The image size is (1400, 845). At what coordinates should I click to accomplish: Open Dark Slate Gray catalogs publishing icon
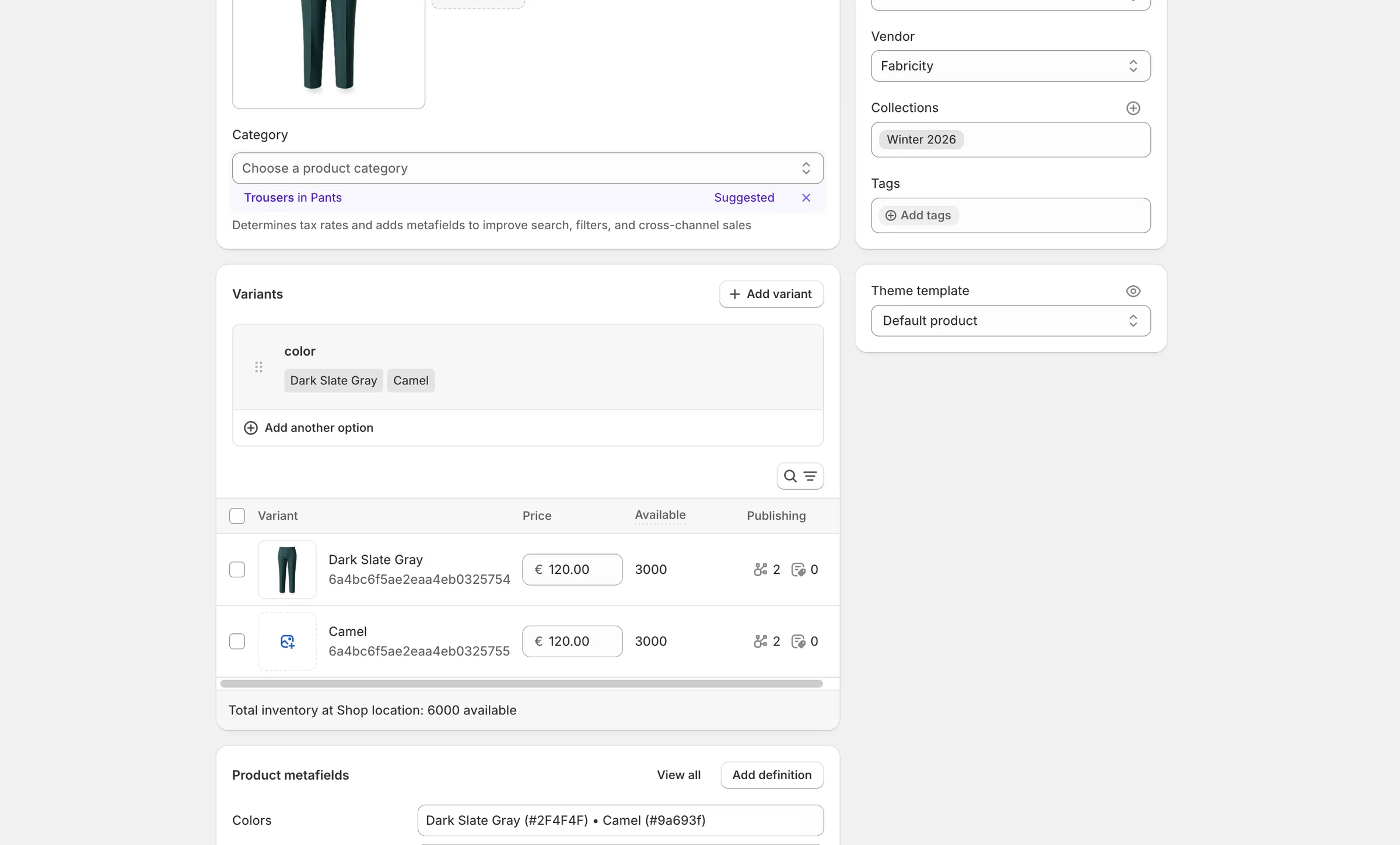coord(798,570)
